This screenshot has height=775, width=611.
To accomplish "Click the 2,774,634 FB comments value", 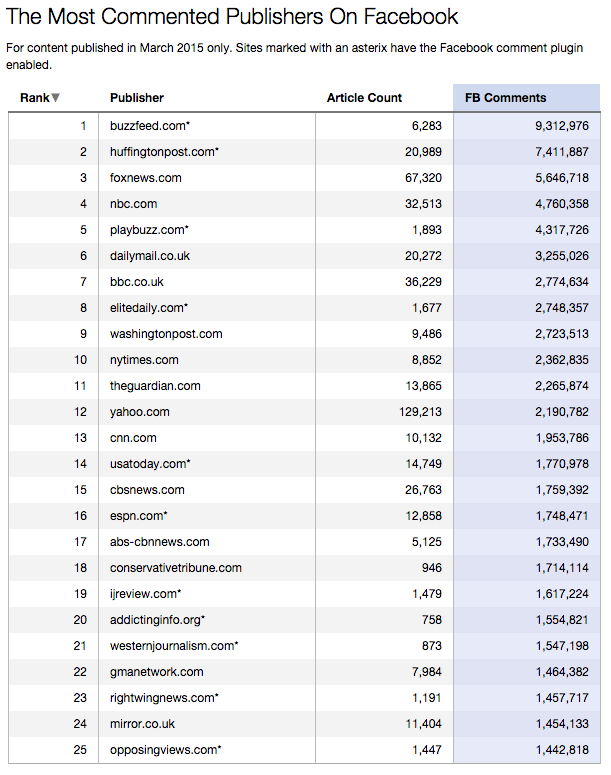I will [562, 282].
